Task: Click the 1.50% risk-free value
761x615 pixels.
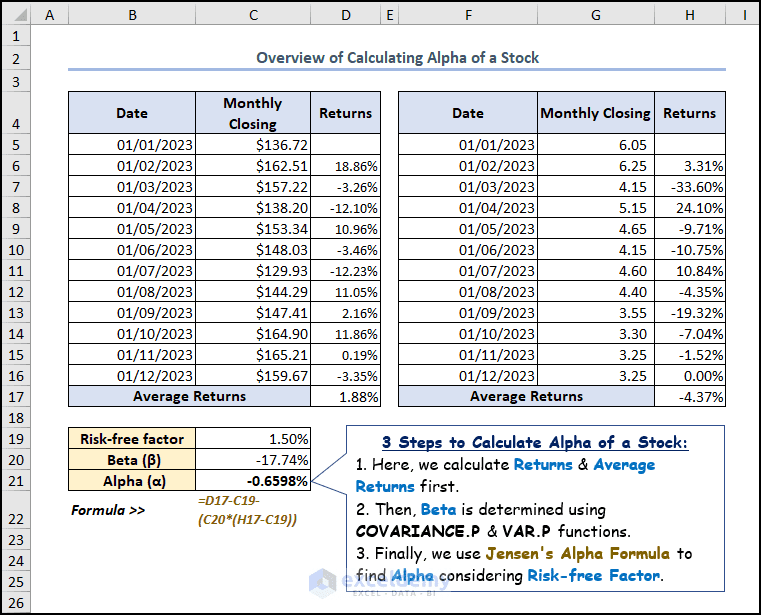Action: (253, 439)
